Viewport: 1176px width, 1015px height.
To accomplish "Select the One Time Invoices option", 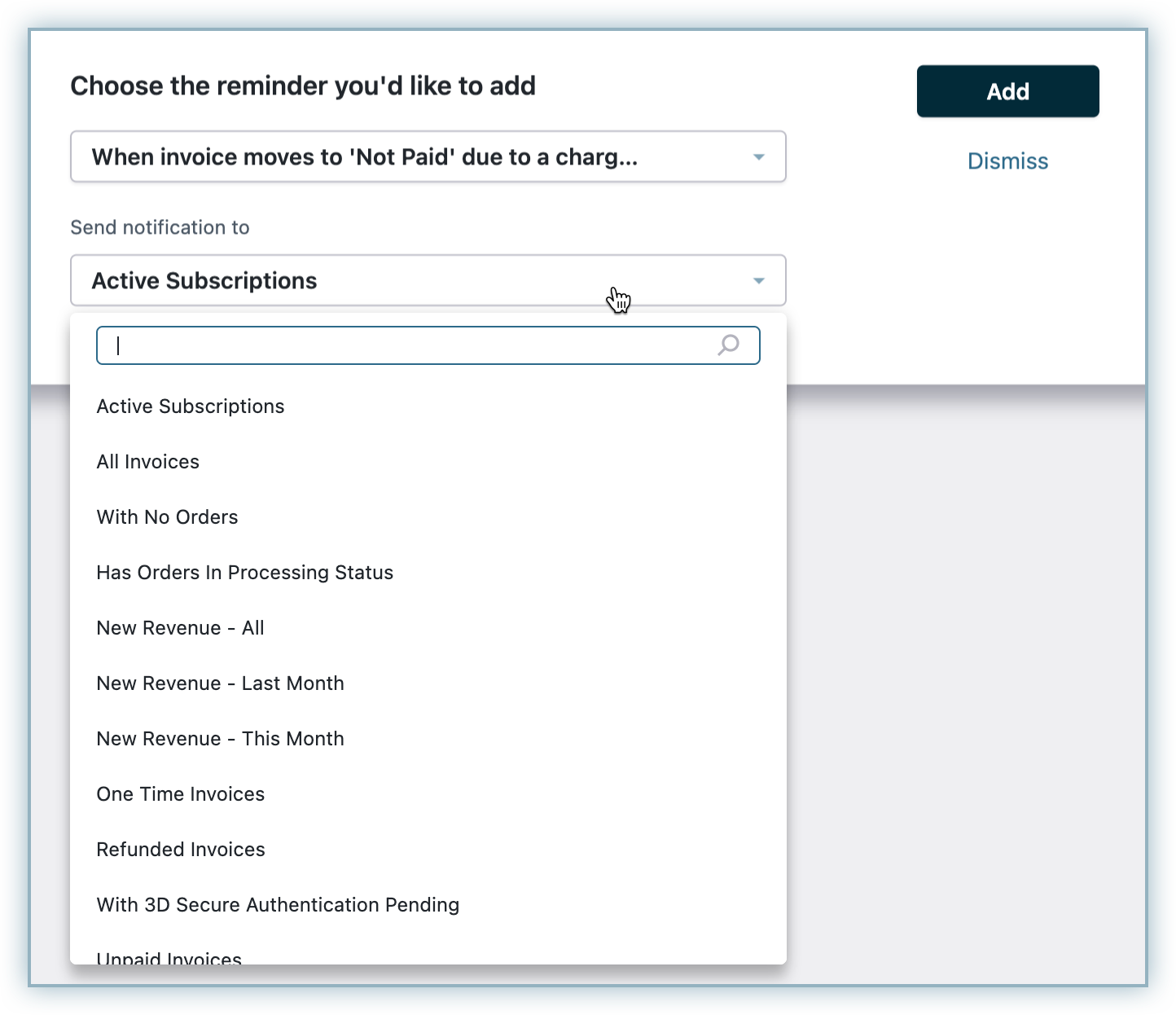I will [180, 794].
